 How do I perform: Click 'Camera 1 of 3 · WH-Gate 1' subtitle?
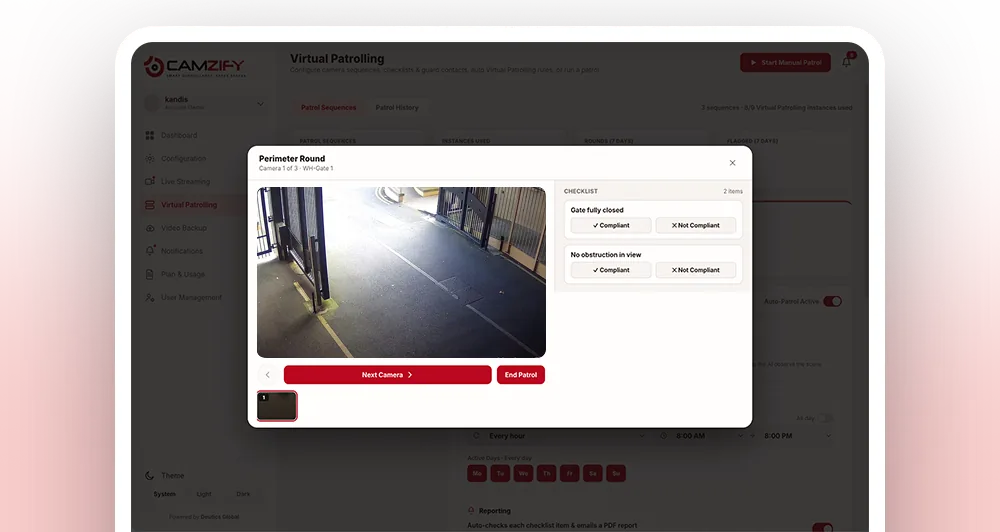[x=296, y=168]
